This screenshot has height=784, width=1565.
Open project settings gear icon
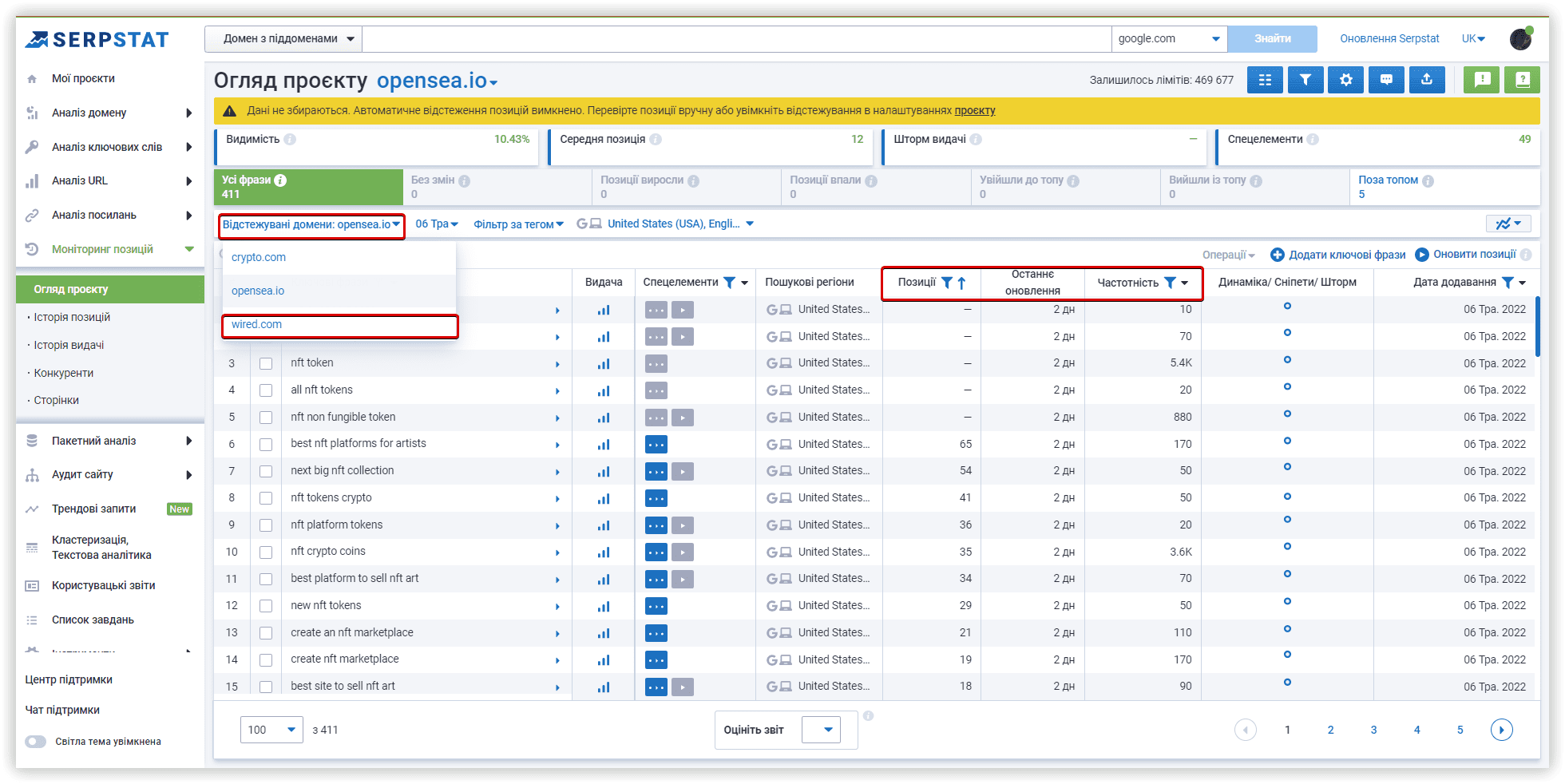pos(1346,80)
